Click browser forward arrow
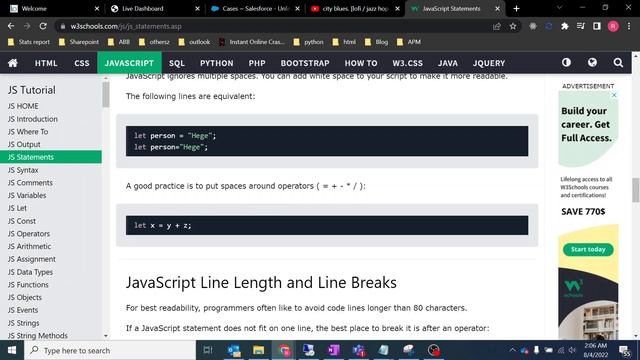The width and height of the screenshot is (640, 360). [x=27, y=26]
